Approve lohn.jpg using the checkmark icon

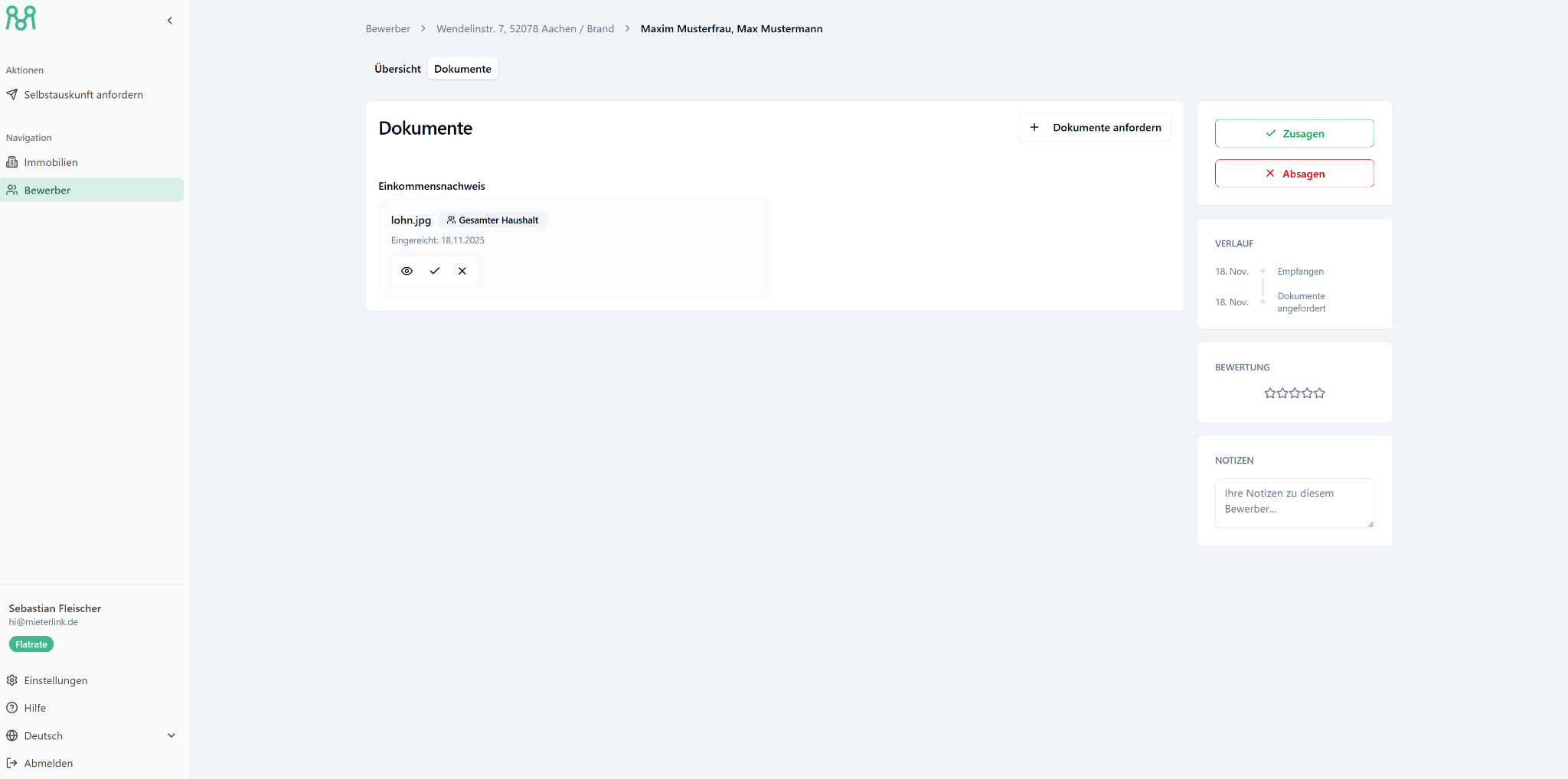[x=435, y=271]
